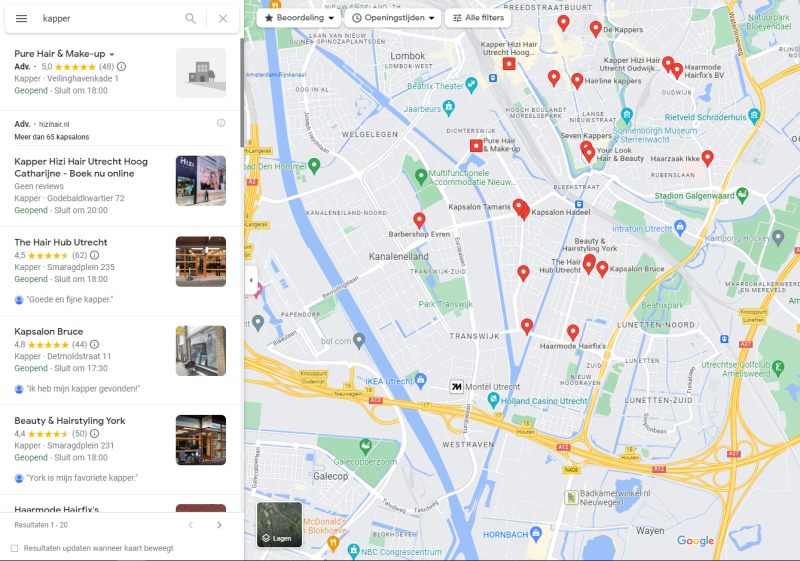Click the Stadion Galgenwaard marker
The width and height of the screenshot is (800, 561).
[742, 194]
